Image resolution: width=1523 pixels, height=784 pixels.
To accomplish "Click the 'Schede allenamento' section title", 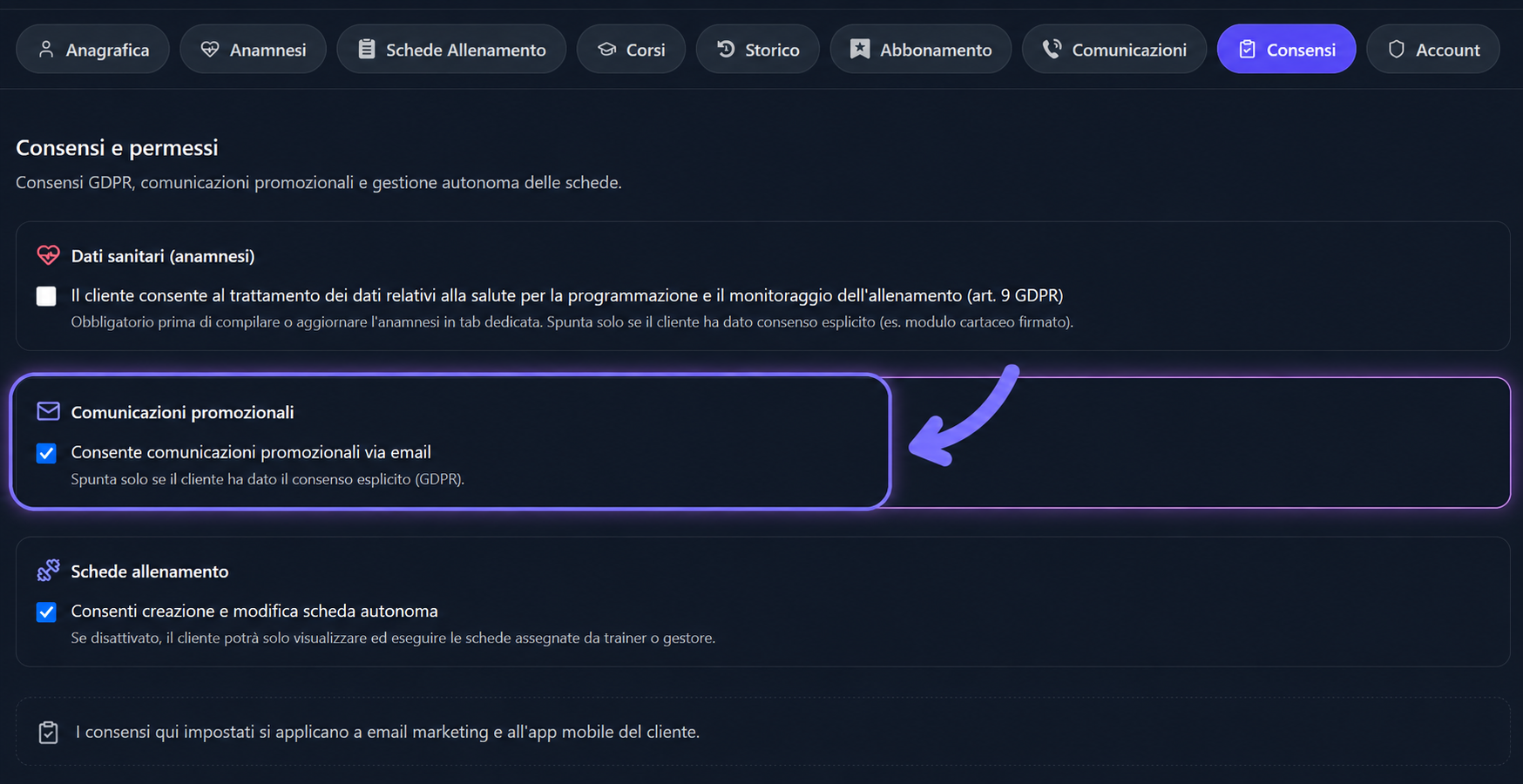I will pos(150,571).
